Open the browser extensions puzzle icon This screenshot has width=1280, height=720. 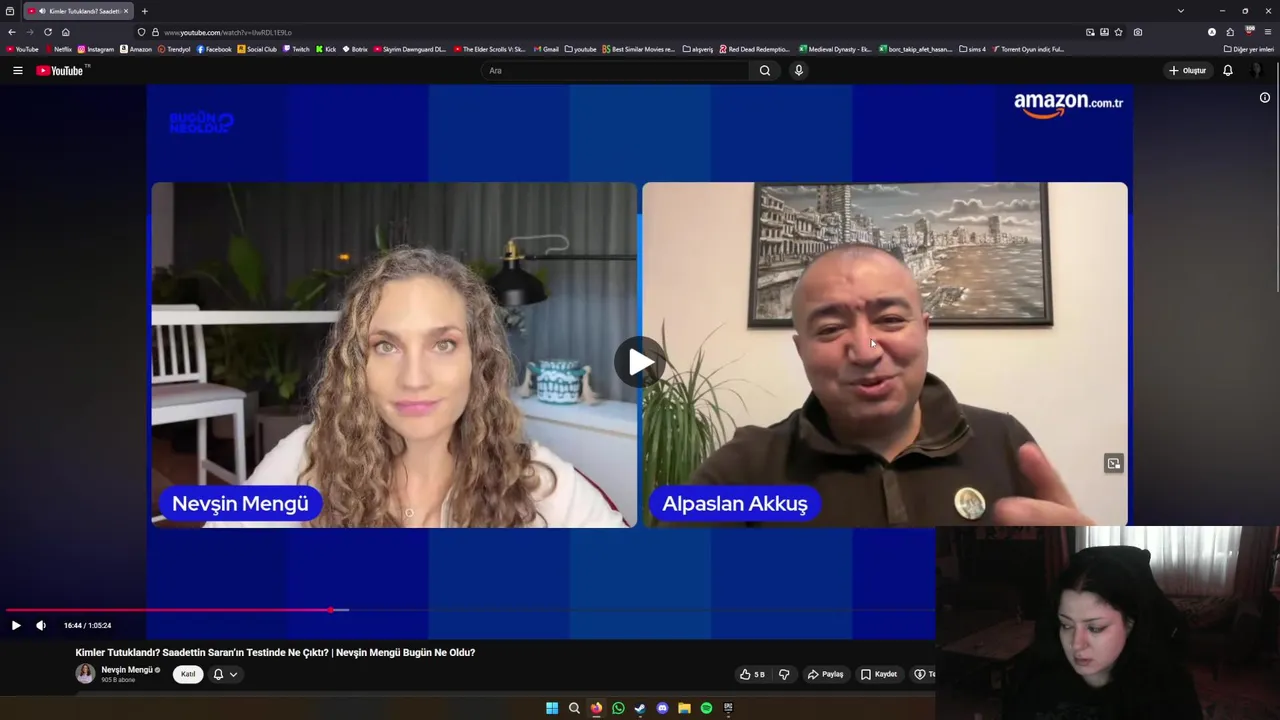click(1230, 32)
